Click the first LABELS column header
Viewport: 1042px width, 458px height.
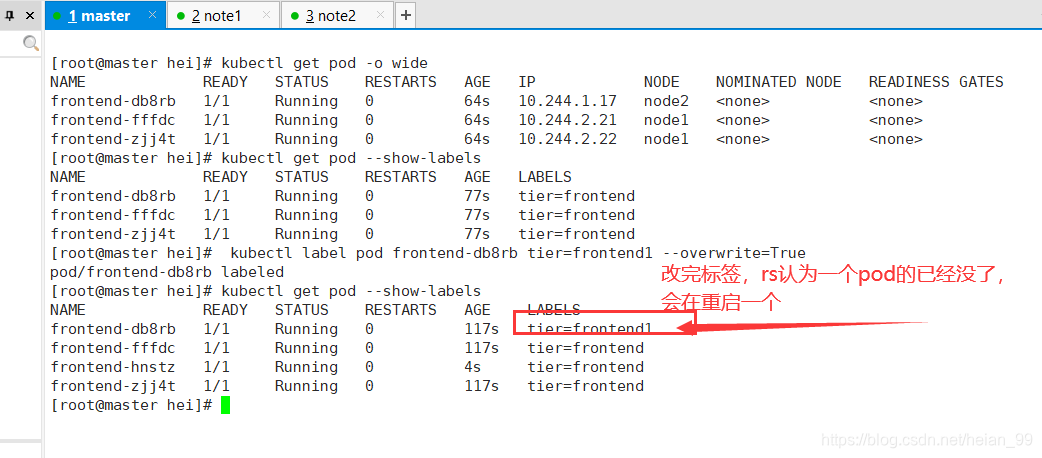point(545,177)
